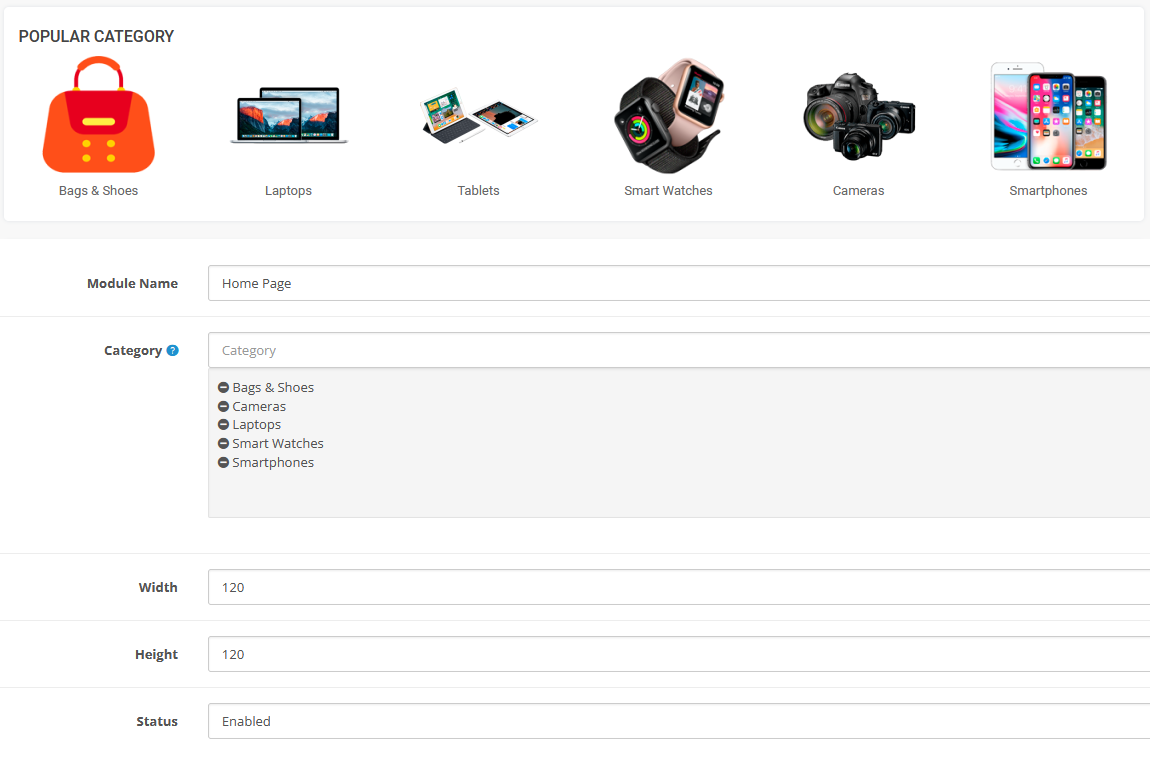
Task: Click the Smart Watches category image
Action: [668, 116]
